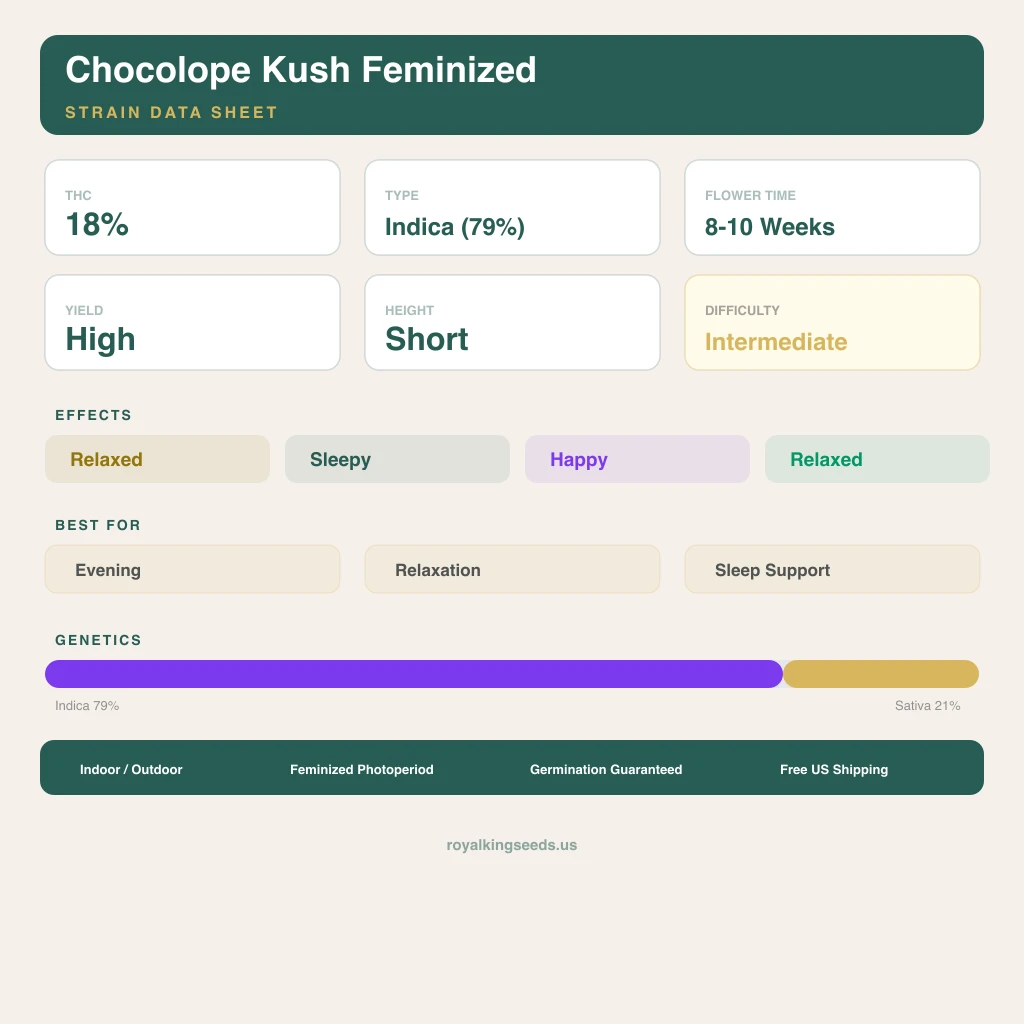Click the purple Indica segment of genetics bar
This screenshot has height=1024, width=1024.
pyautogui.click(x=413, y=674)
